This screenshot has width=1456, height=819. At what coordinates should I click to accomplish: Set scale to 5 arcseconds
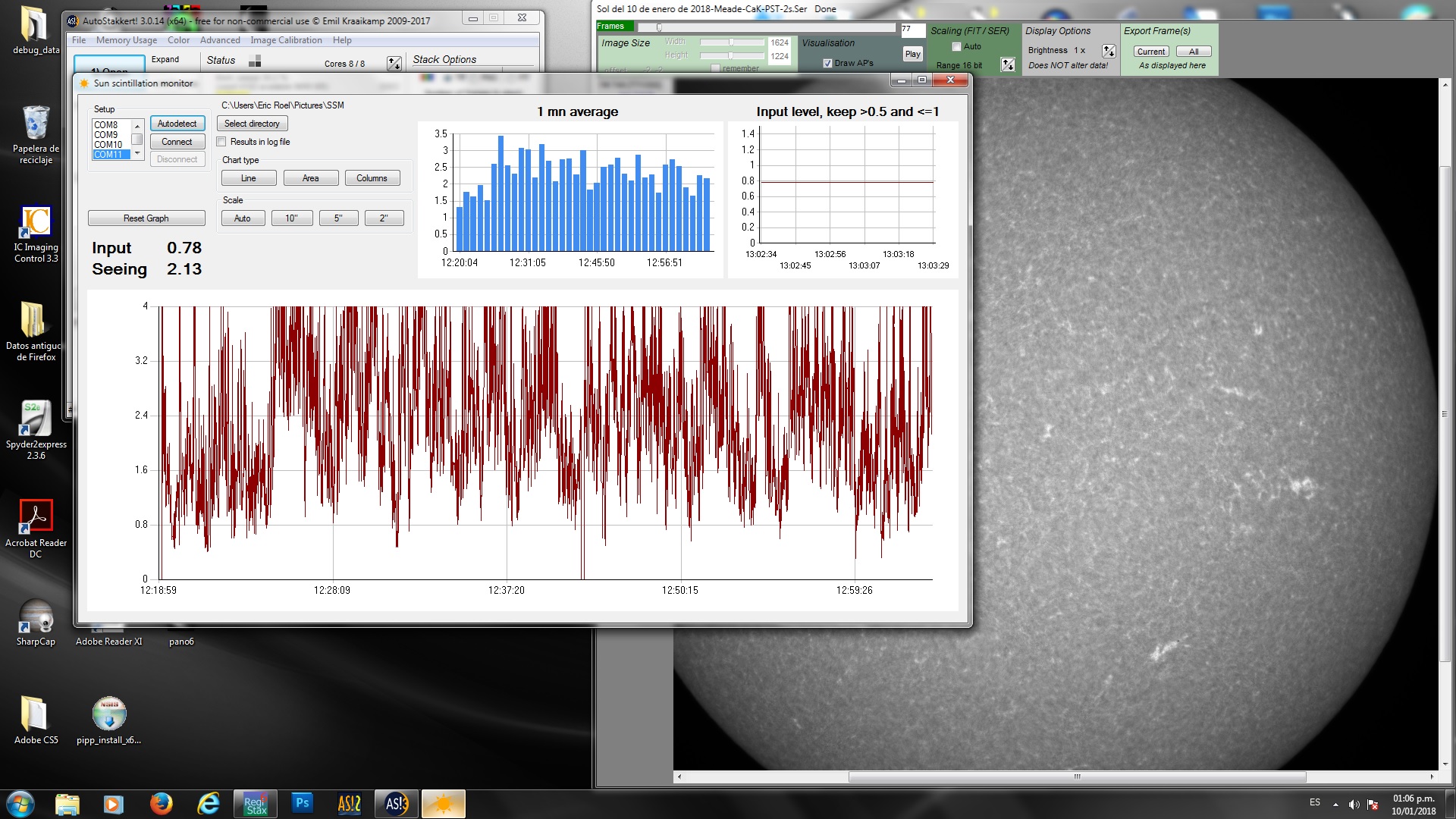click(338, 218)
